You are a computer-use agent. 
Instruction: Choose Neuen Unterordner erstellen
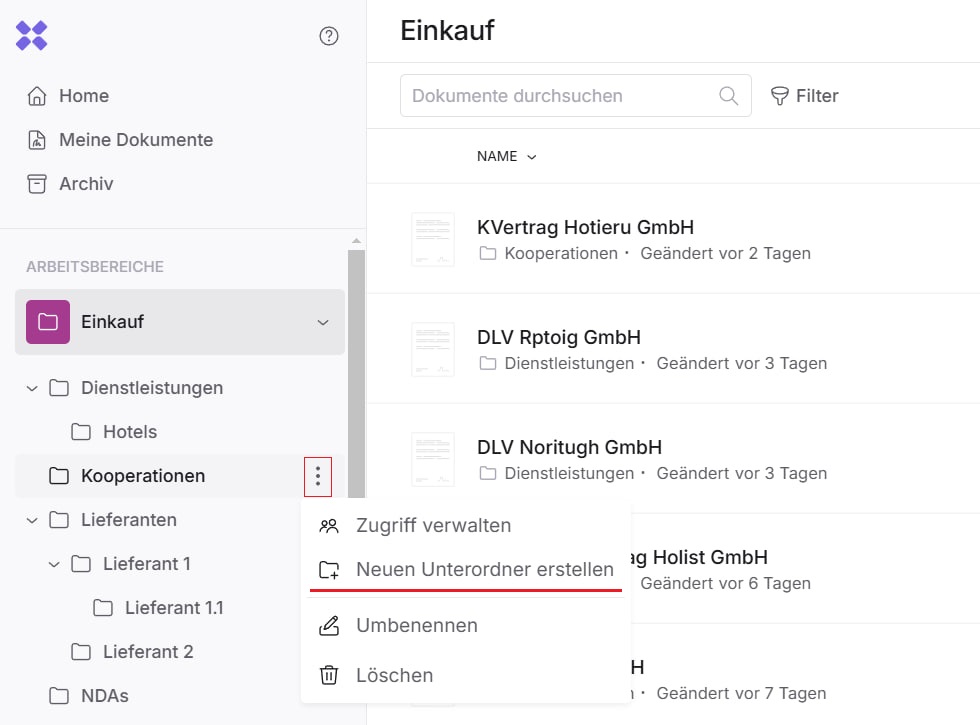[484, 570]
